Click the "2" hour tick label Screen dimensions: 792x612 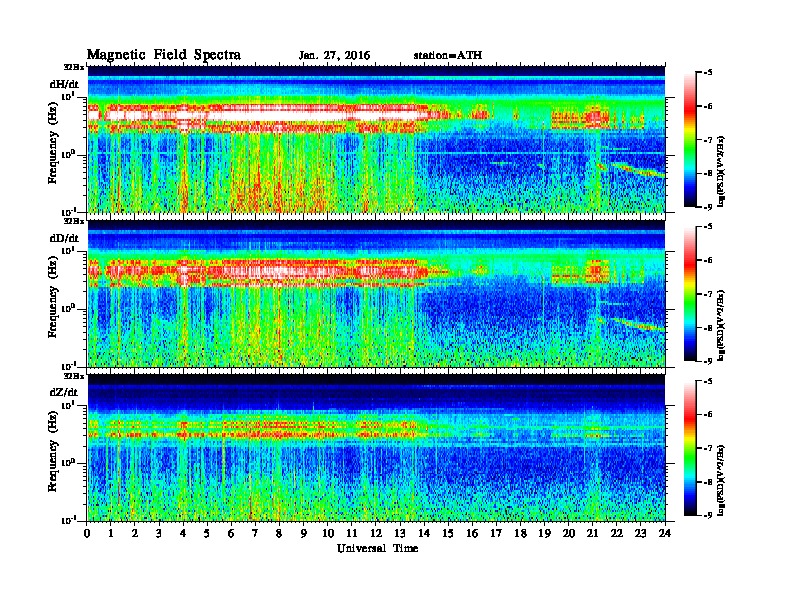click(135, 533)
